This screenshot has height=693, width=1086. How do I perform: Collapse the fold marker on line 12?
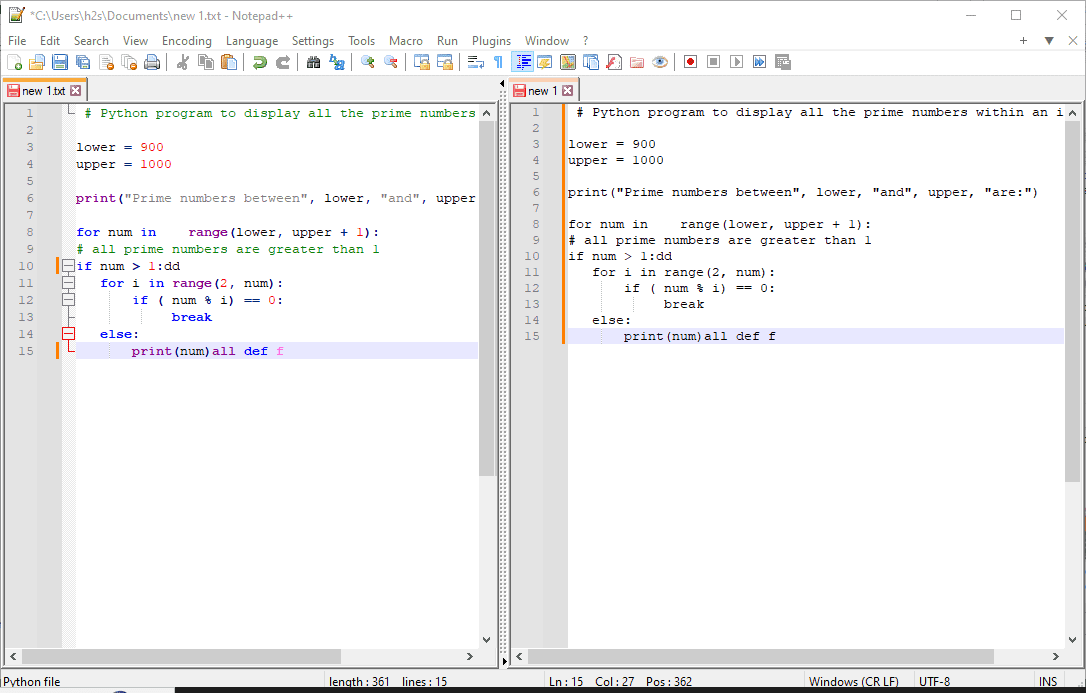pyautogui.click(x=68, y=300)
